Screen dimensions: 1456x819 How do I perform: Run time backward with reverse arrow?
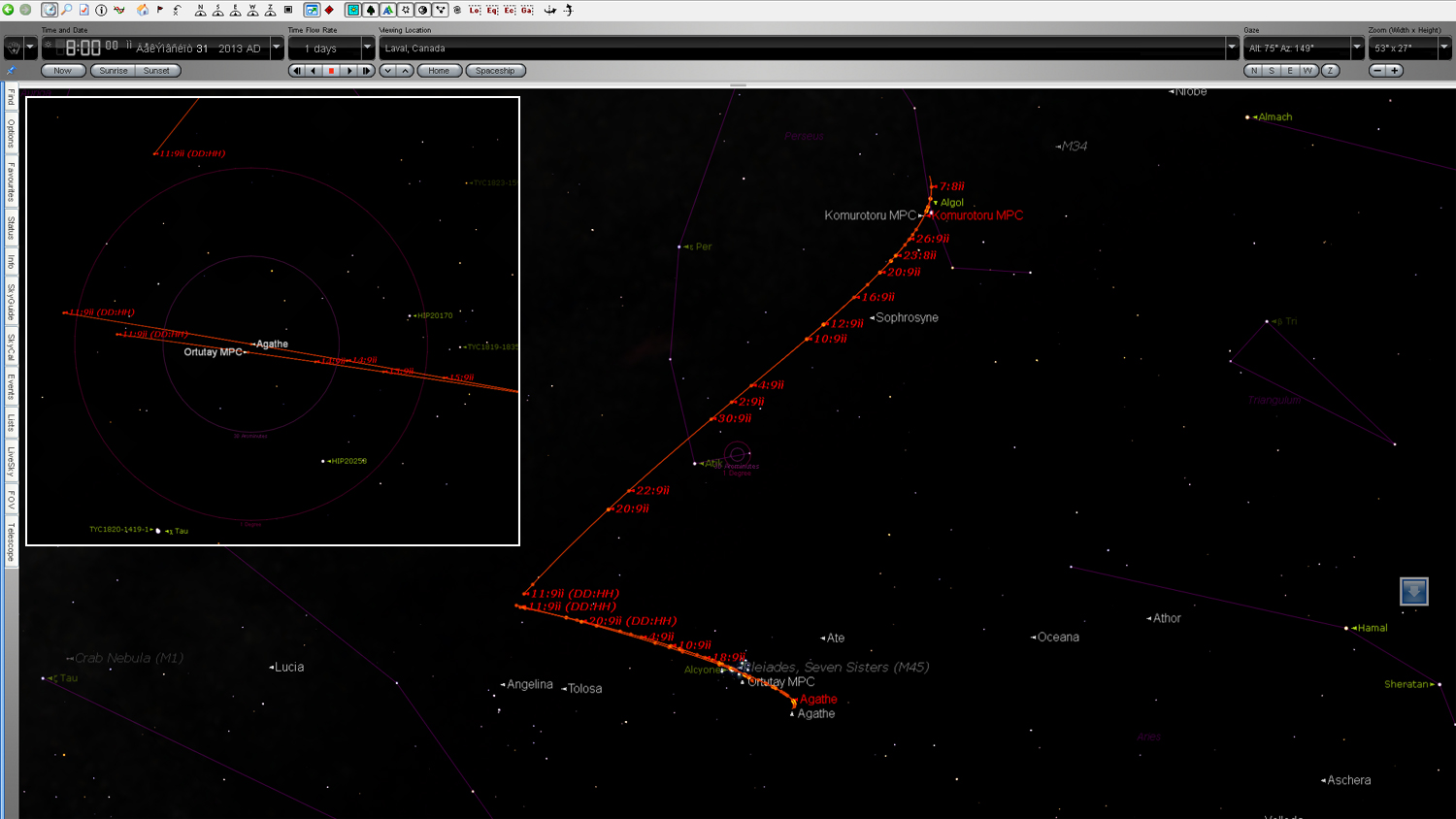tap(314, 71)
